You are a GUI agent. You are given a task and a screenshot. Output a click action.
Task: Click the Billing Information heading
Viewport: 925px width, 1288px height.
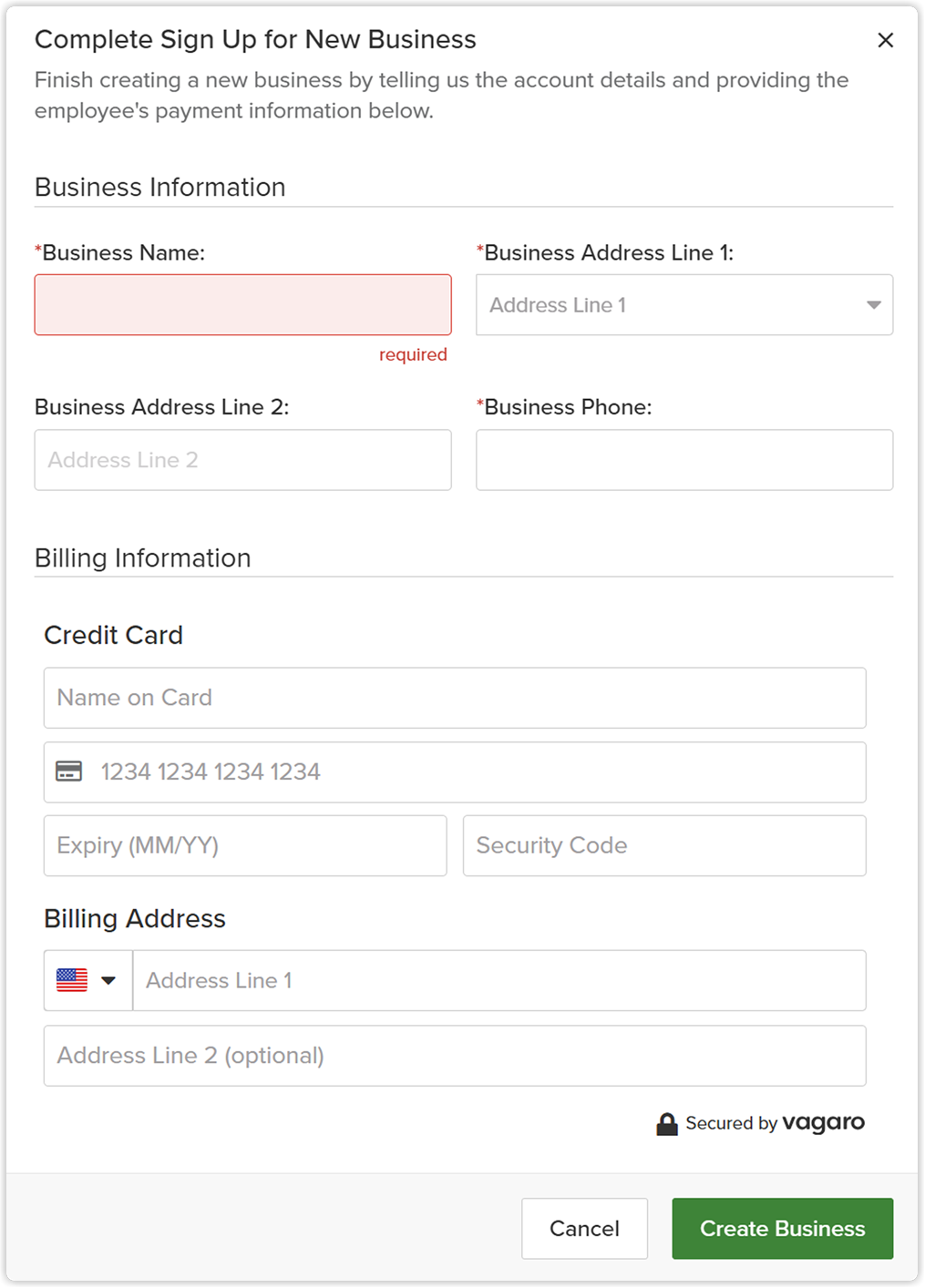coord(143,557)
